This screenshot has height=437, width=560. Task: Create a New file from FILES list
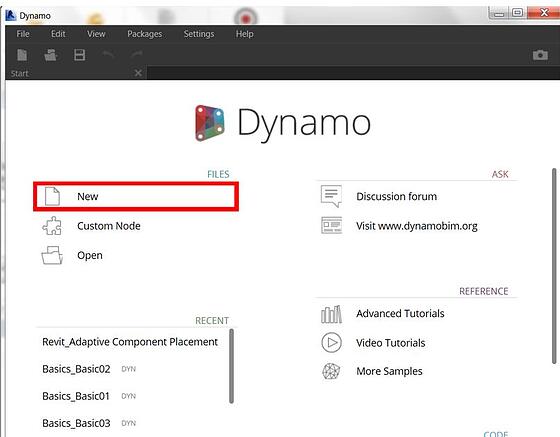coord(136,196)
